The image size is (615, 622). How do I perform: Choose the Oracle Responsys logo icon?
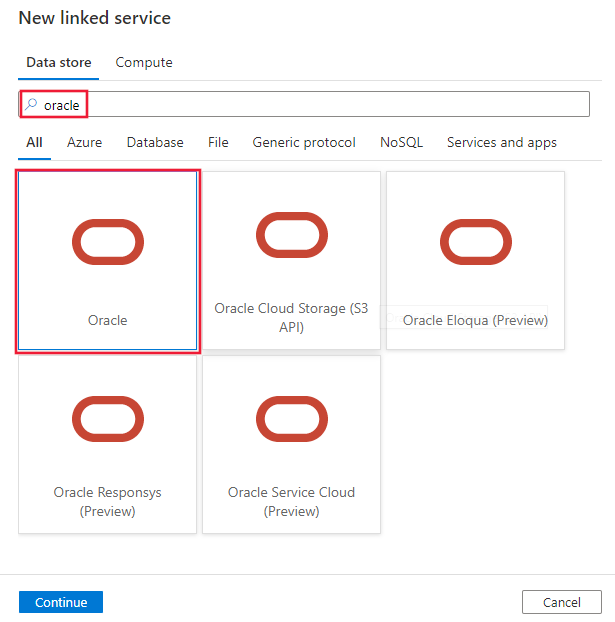tap(108, 419)
